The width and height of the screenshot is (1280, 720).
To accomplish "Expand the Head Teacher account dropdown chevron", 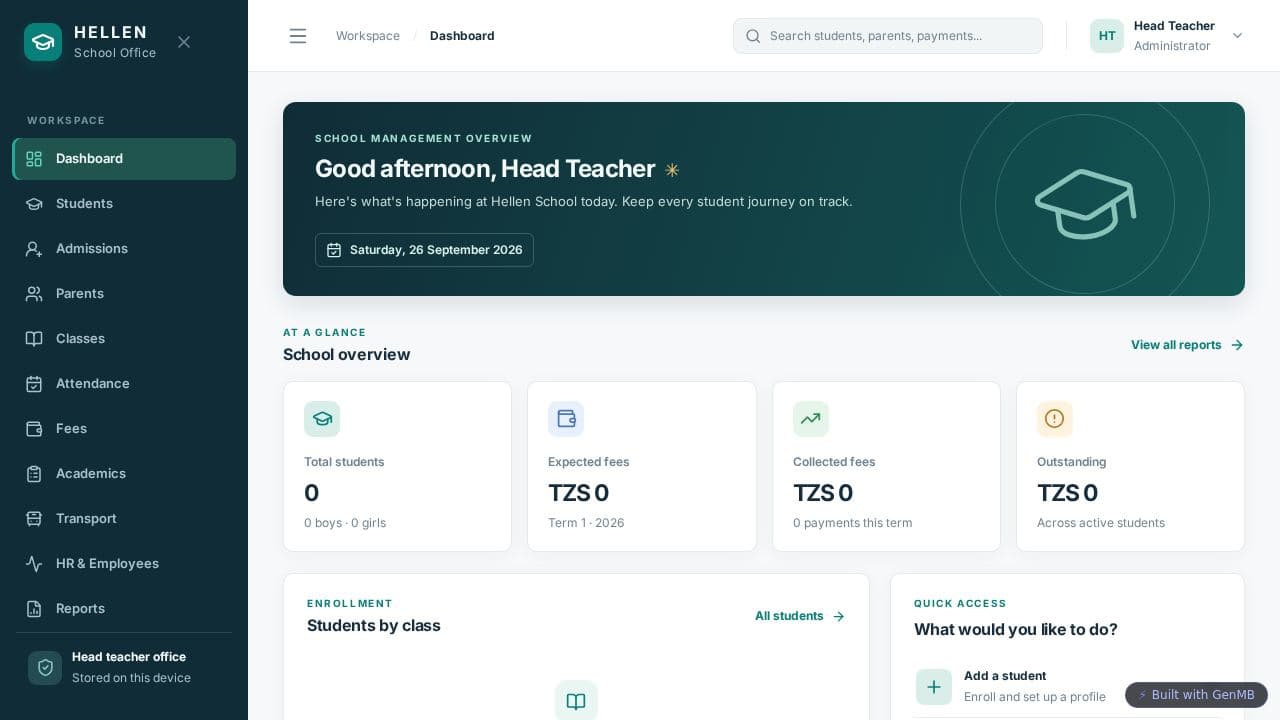I will pyautogui.click(x=1237, y=36).
